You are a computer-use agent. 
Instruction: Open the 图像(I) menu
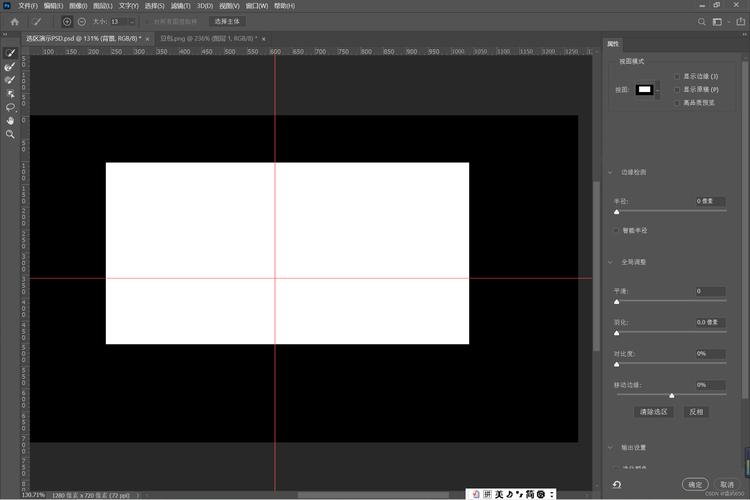78,6
